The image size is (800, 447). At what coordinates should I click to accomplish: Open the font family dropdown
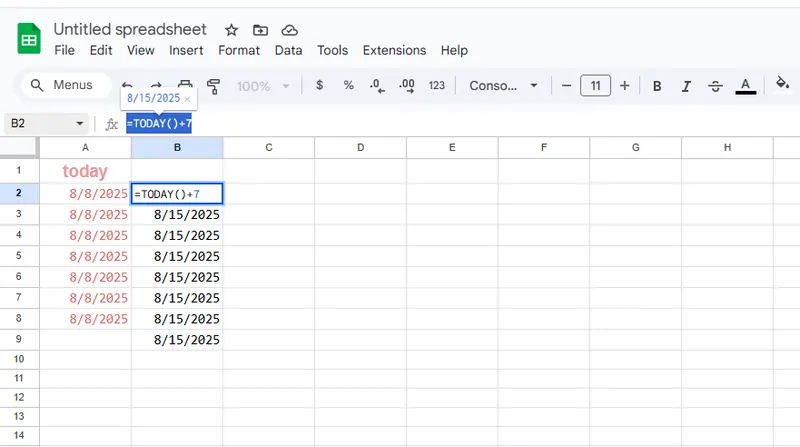pyautogui.click(x=504, y=86)
